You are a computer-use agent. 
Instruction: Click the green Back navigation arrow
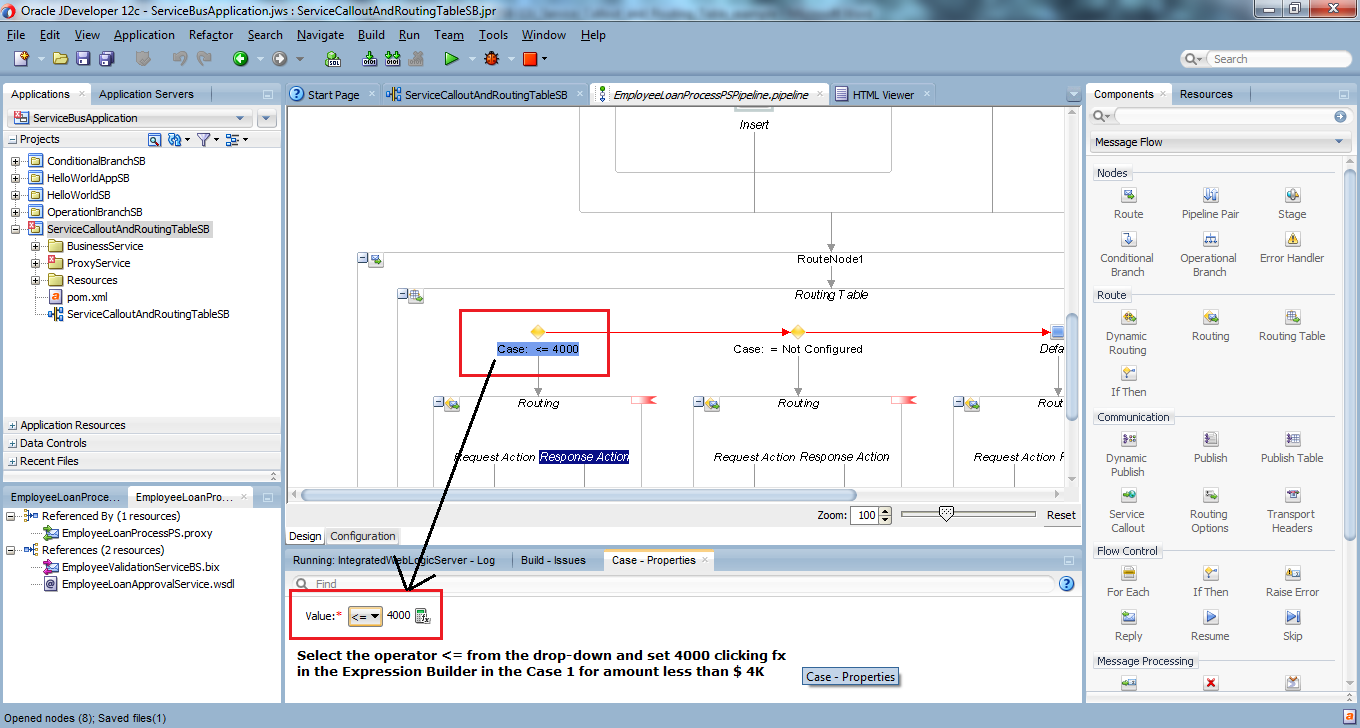240,59
